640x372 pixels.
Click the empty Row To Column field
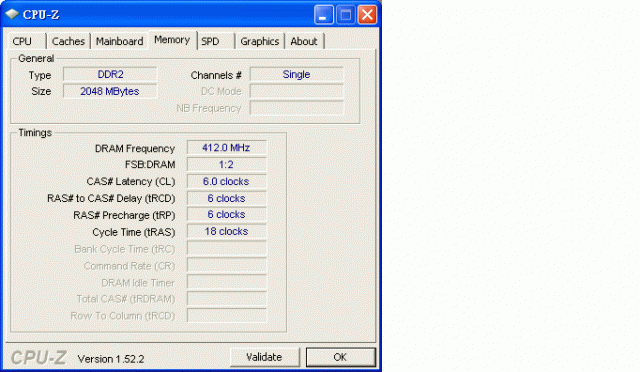[227, 315]
